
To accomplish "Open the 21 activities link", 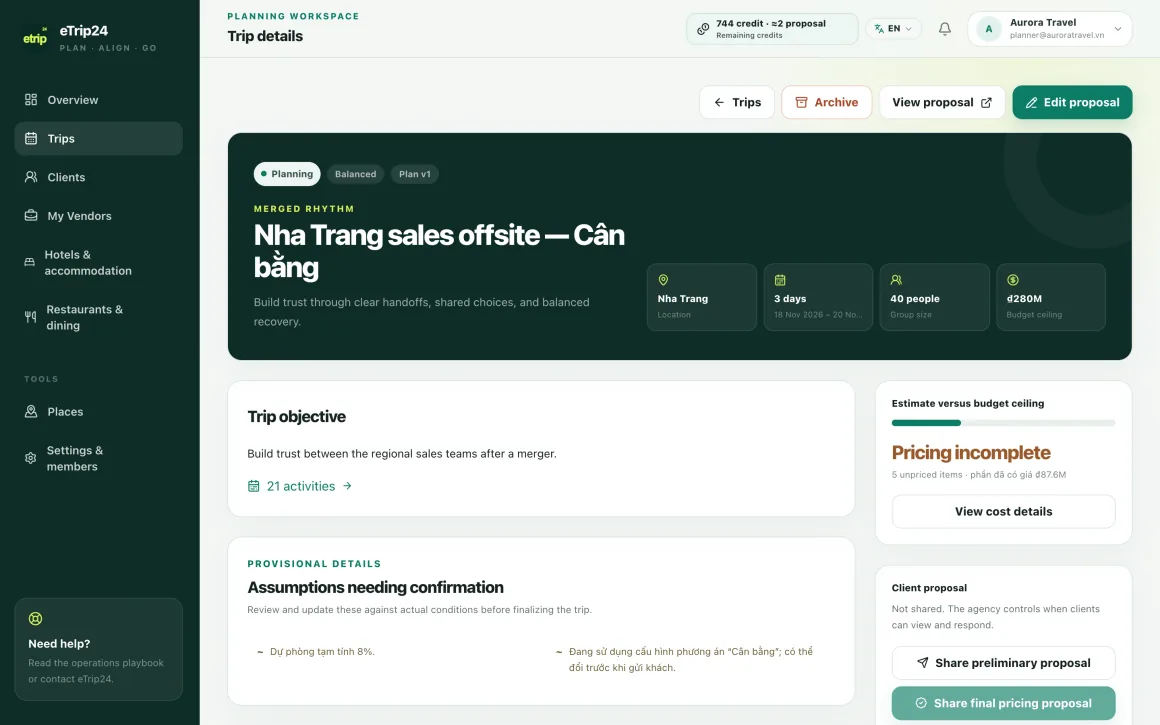I will pos(300,486).
